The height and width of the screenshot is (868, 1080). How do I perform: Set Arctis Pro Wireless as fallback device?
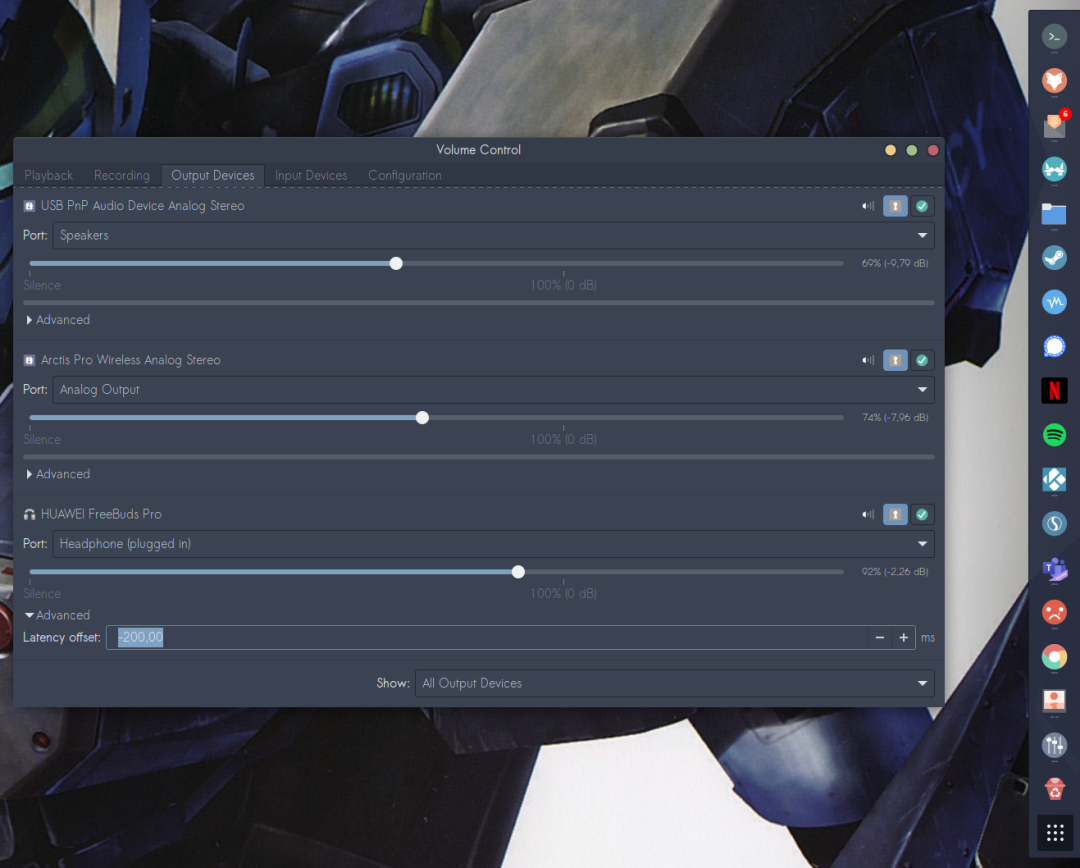(x=922, y=360)
